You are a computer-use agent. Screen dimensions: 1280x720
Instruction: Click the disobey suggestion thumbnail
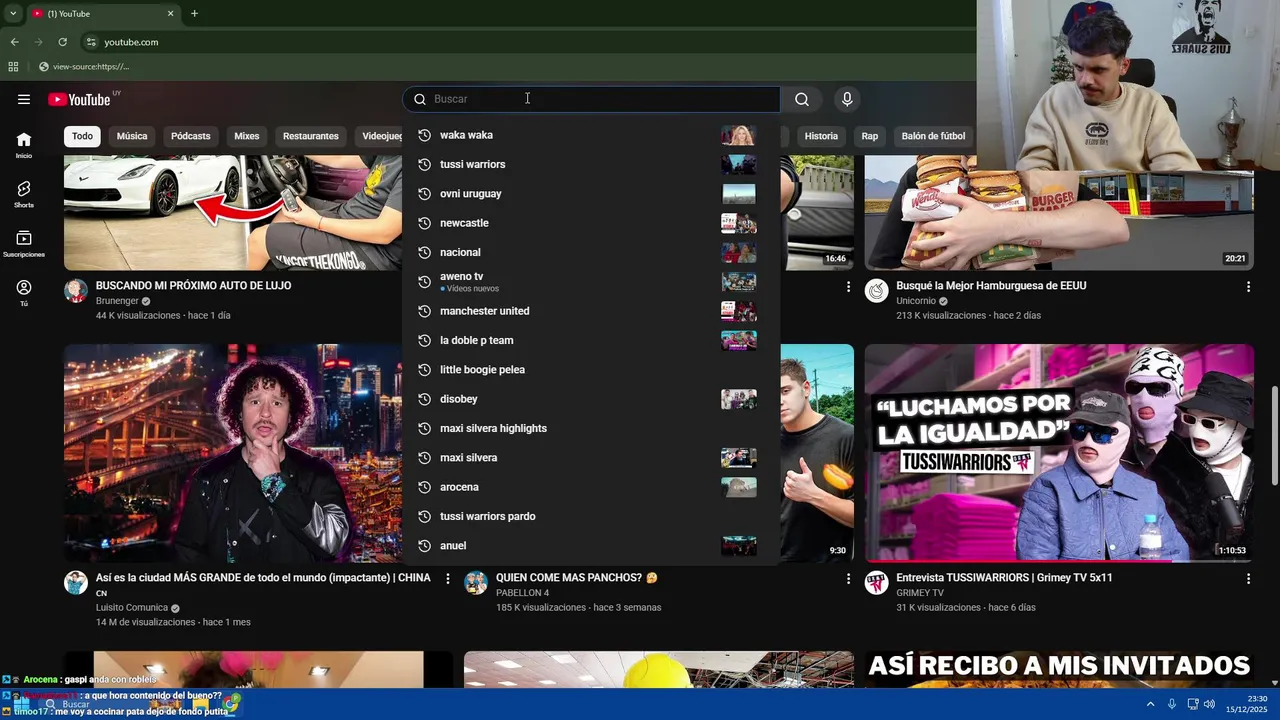pos(739,399)
